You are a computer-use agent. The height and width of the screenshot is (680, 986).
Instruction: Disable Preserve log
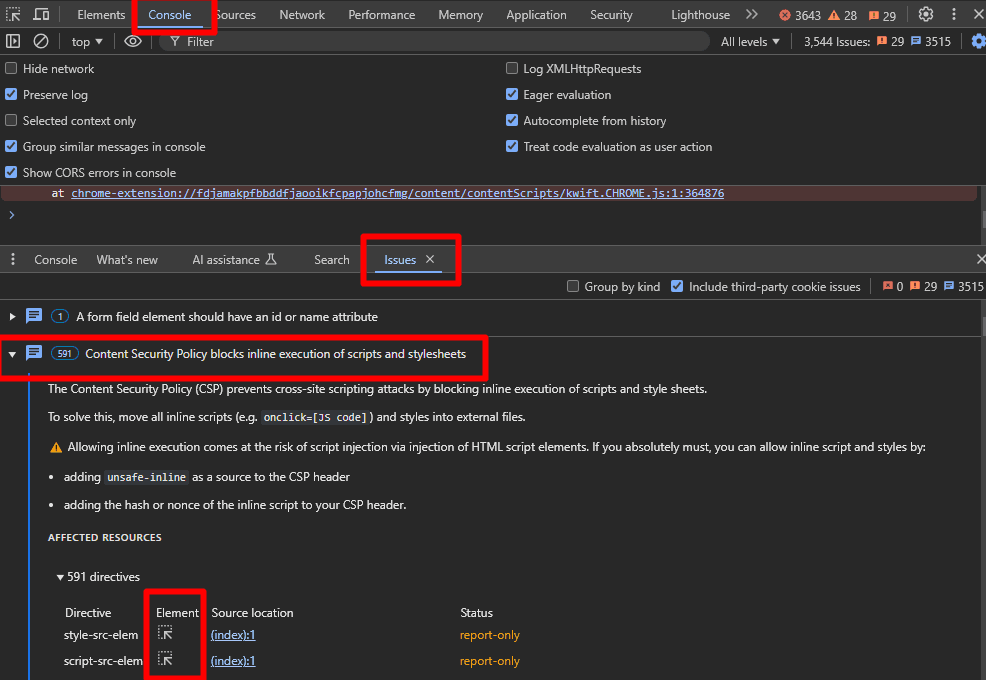pyautogui.click(x=13, y=94)
